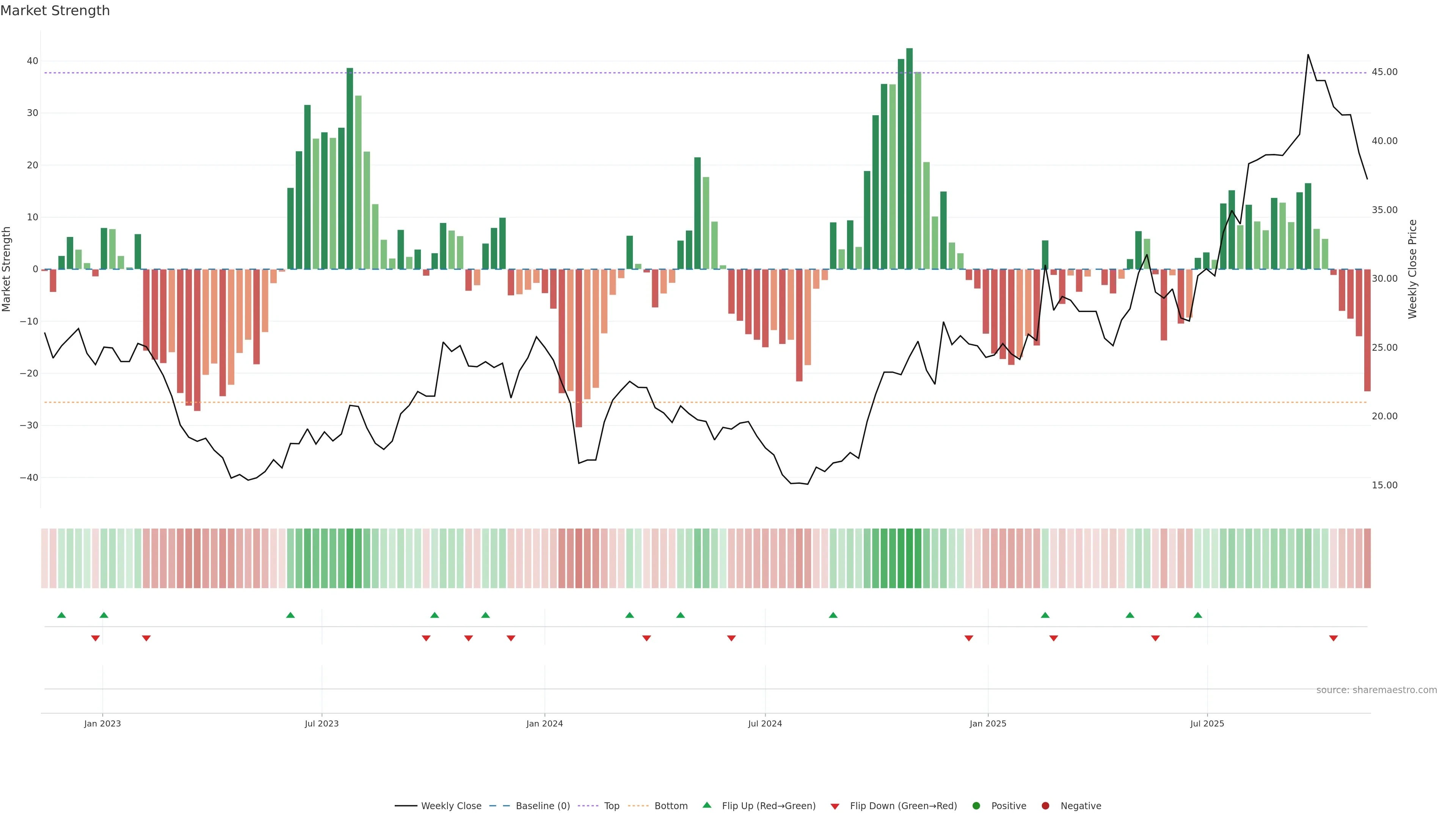Click the Positive green circle legend icon
1456x819 pixels.
pyautogui.click(x=976, y=806)
